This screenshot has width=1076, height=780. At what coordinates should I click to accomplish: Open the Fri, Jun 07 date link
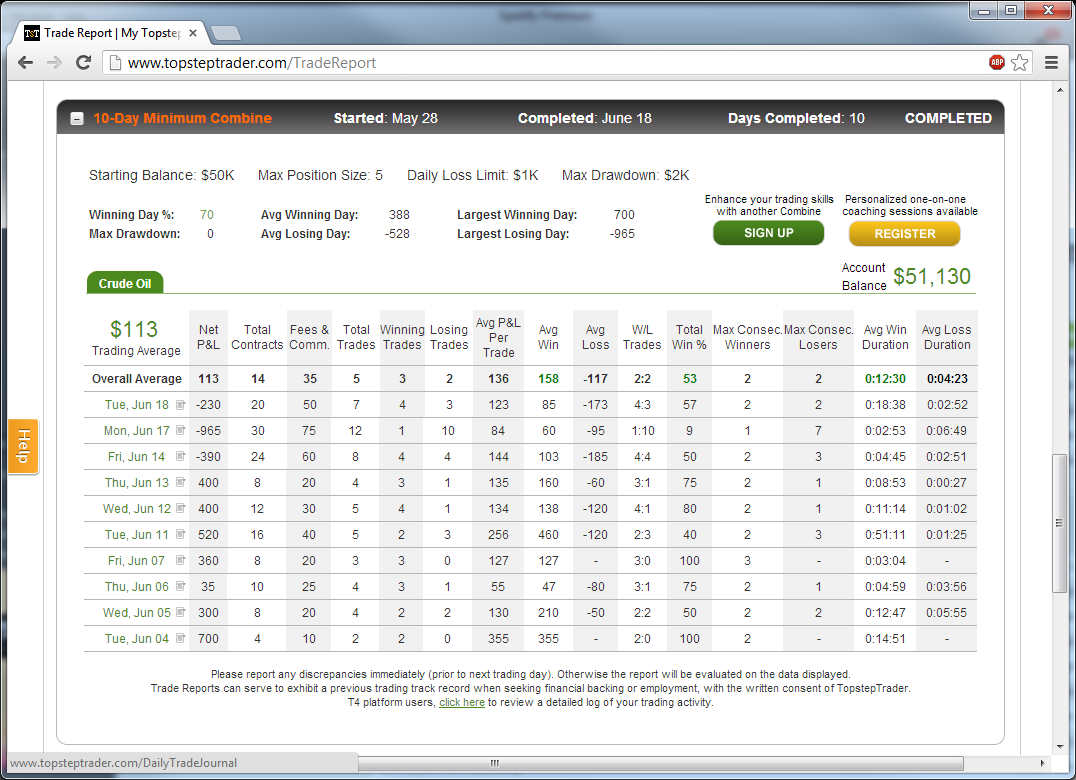pyautogui.click(x=137, y=560)
